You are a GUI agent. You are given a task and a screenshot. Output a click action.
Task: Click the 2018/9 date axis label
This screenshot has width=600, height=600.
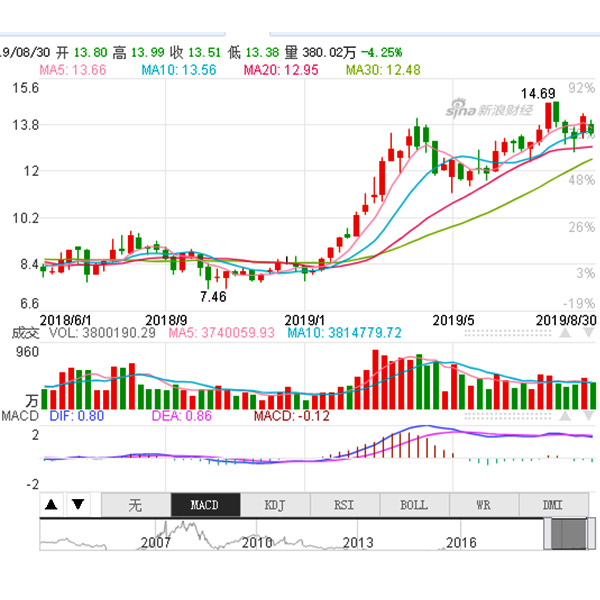click(x=166, y=320)
